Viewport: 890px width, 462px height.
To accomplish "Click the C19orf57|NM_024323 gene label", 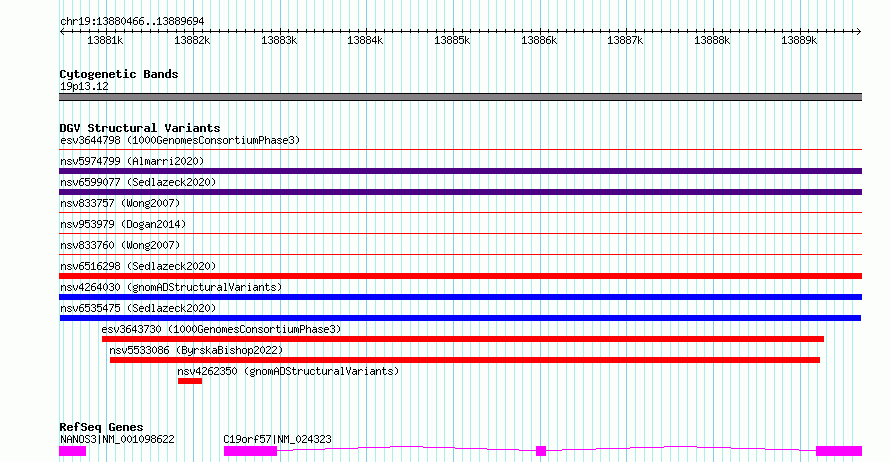I will [278, 439].
